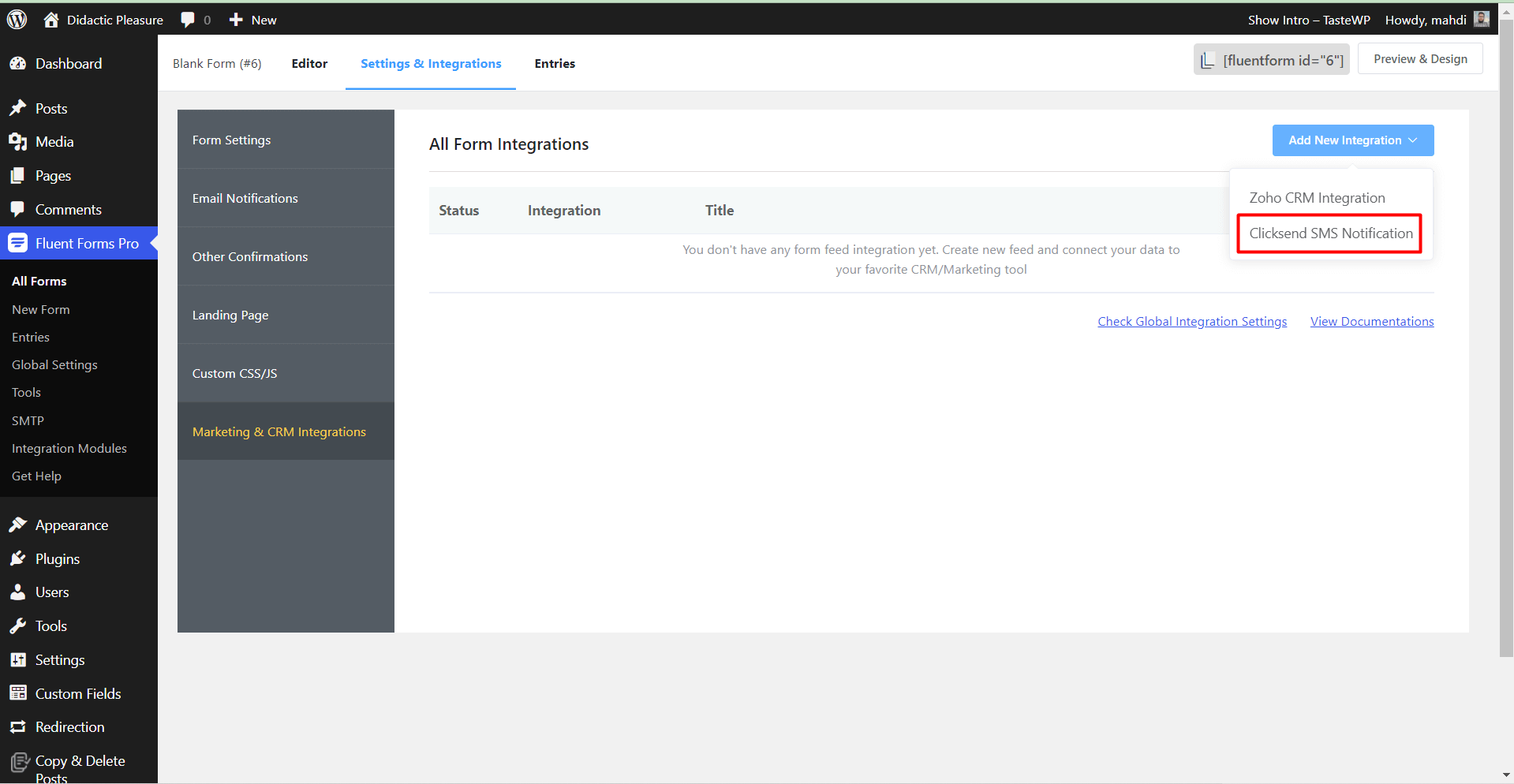Open Form Settings in settings sidebar
The height and width of the screenshot is (784, 1514).
click(286, 140)
